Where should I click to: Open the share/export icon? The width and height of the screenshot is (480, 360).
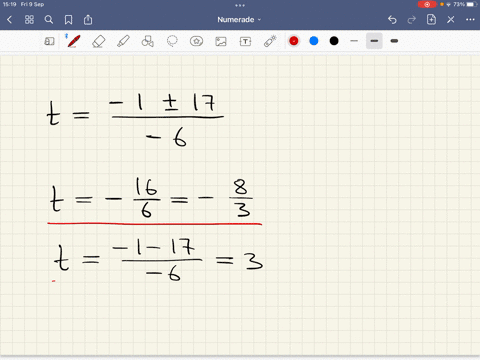88,20
